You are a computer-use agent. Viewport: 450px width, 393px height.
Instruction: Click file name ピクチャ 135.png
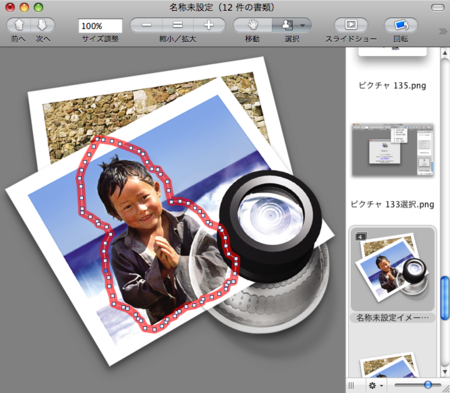392,85
